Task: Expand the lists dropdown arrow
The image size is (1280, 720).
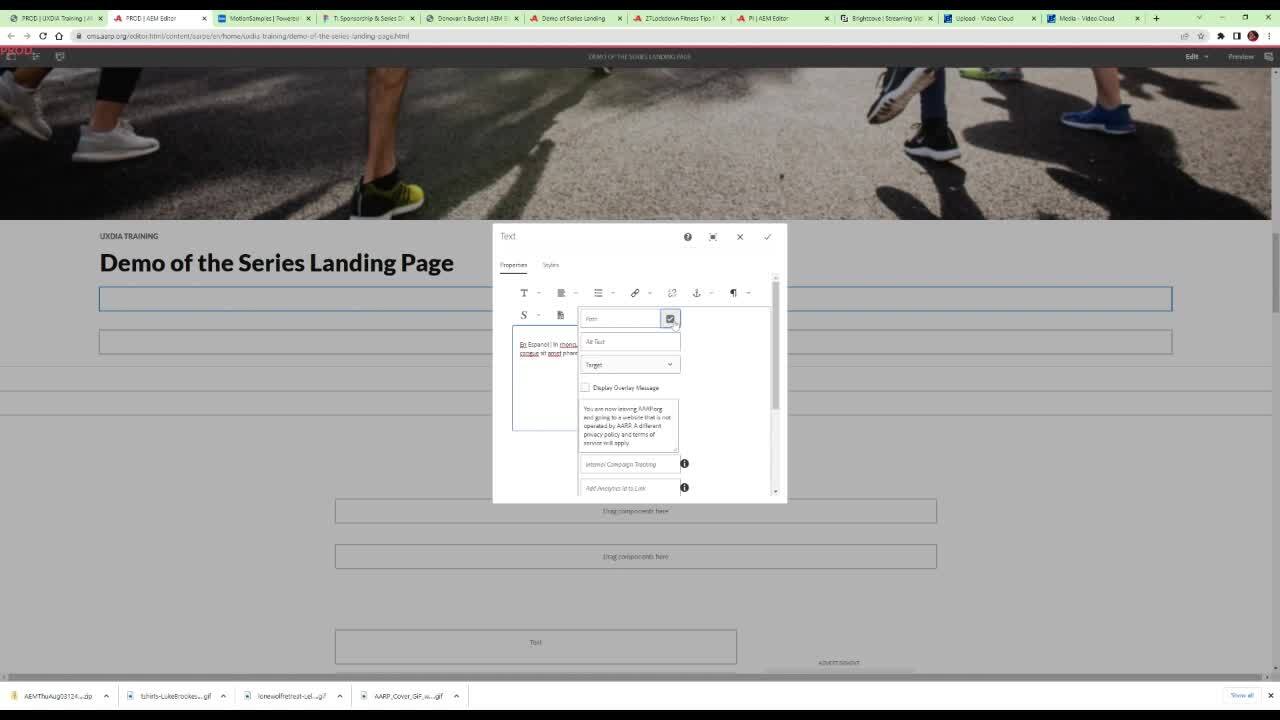Action: [x=612, y=293]
